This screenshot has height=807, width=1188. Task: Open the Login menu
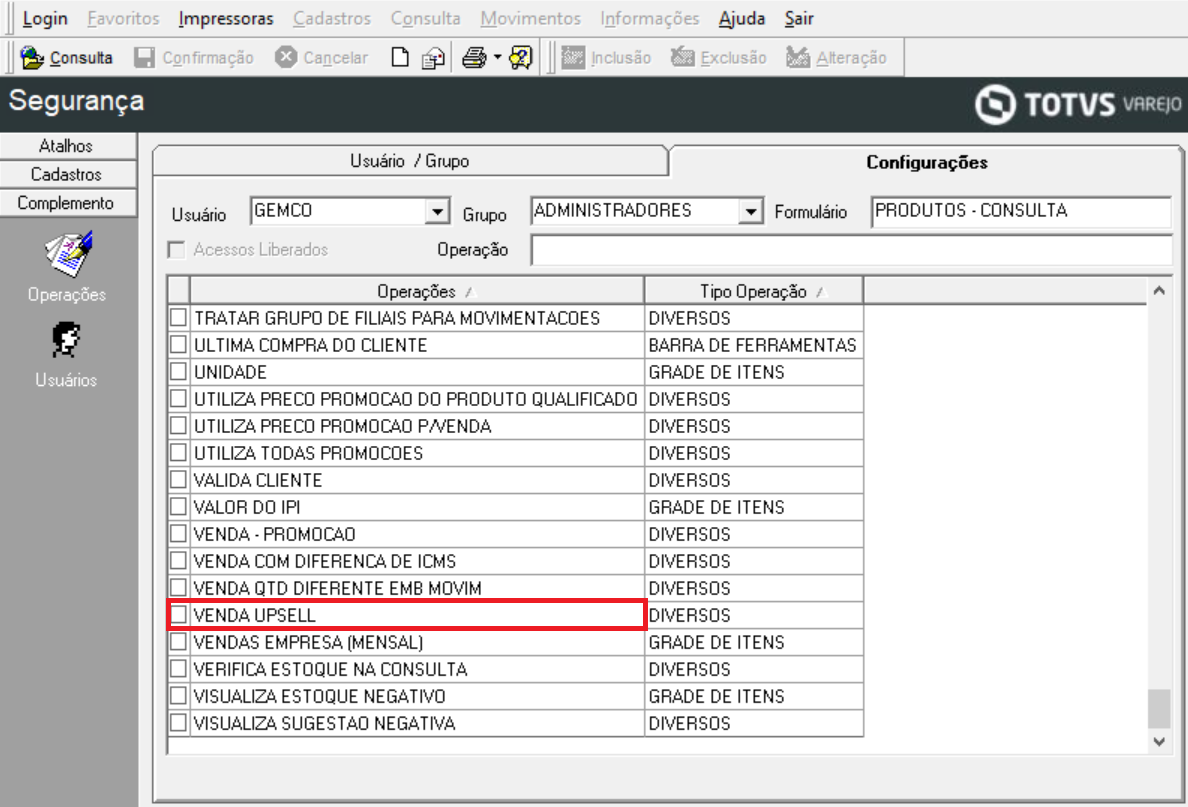45,18
